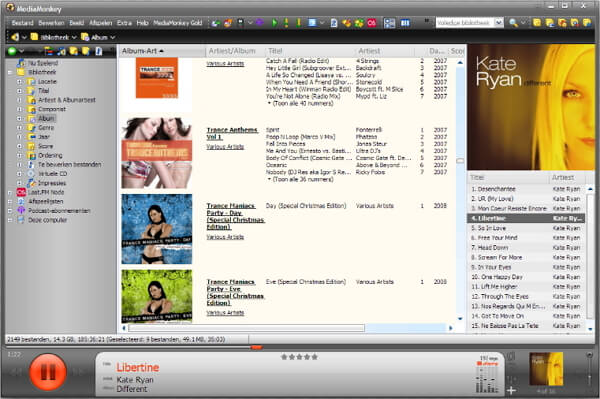This screenshot has height=399, width=600.
Task: Click the blue window icon in toolbar
Action: 312,23
